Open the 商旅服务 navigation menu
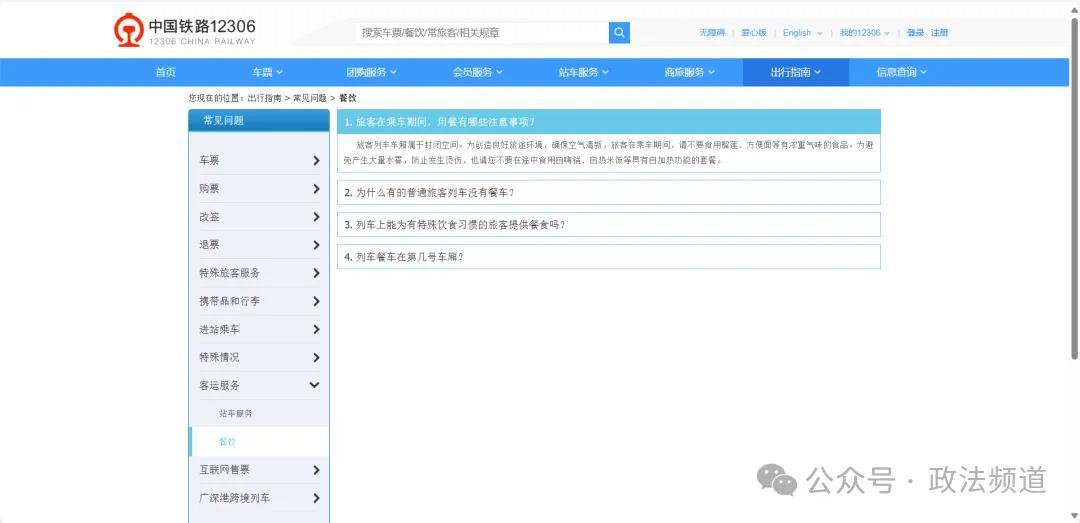The height and width of the screenshot is (523, 1080). pos(689,72)
